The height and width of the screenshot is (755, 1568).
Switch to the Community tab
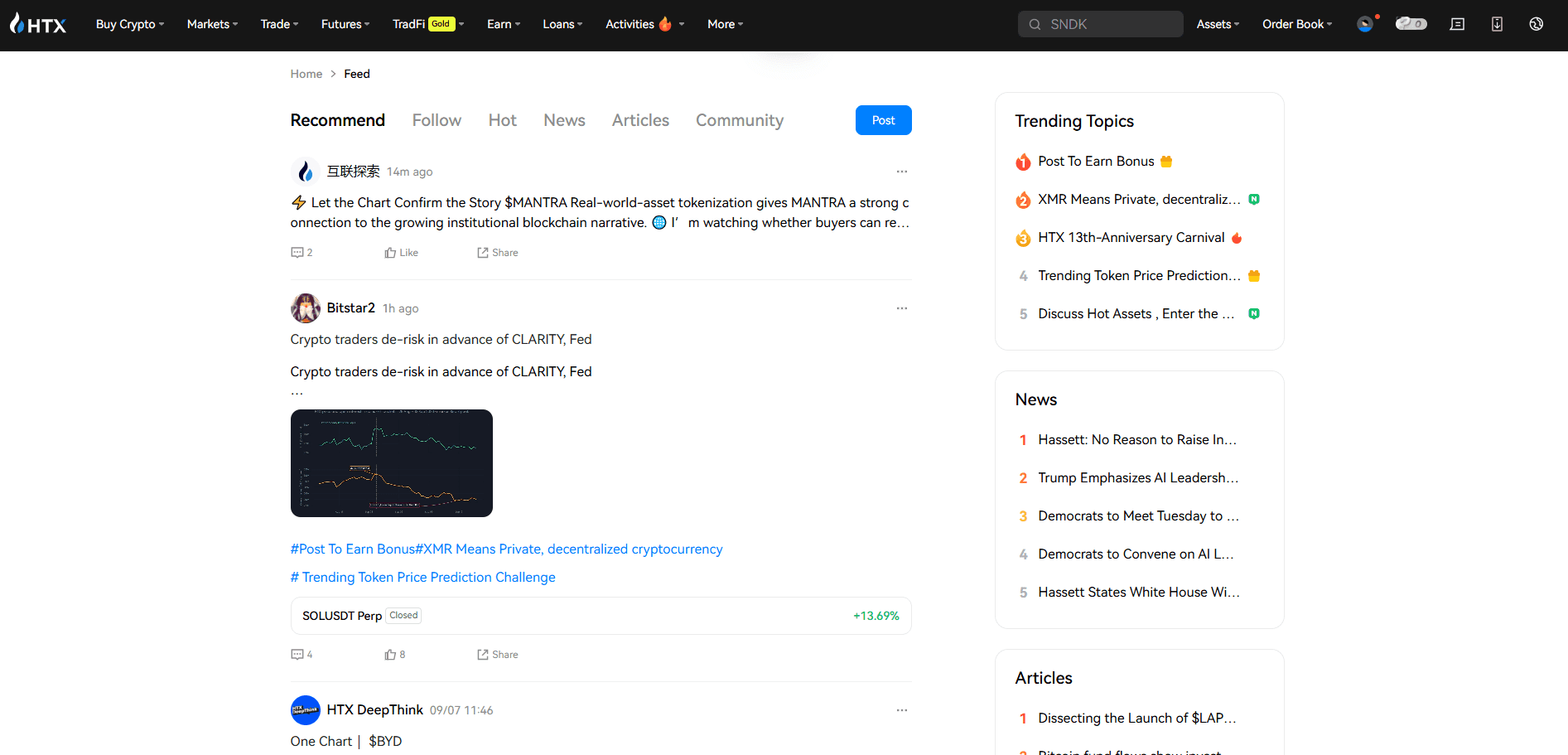(739, 120)
